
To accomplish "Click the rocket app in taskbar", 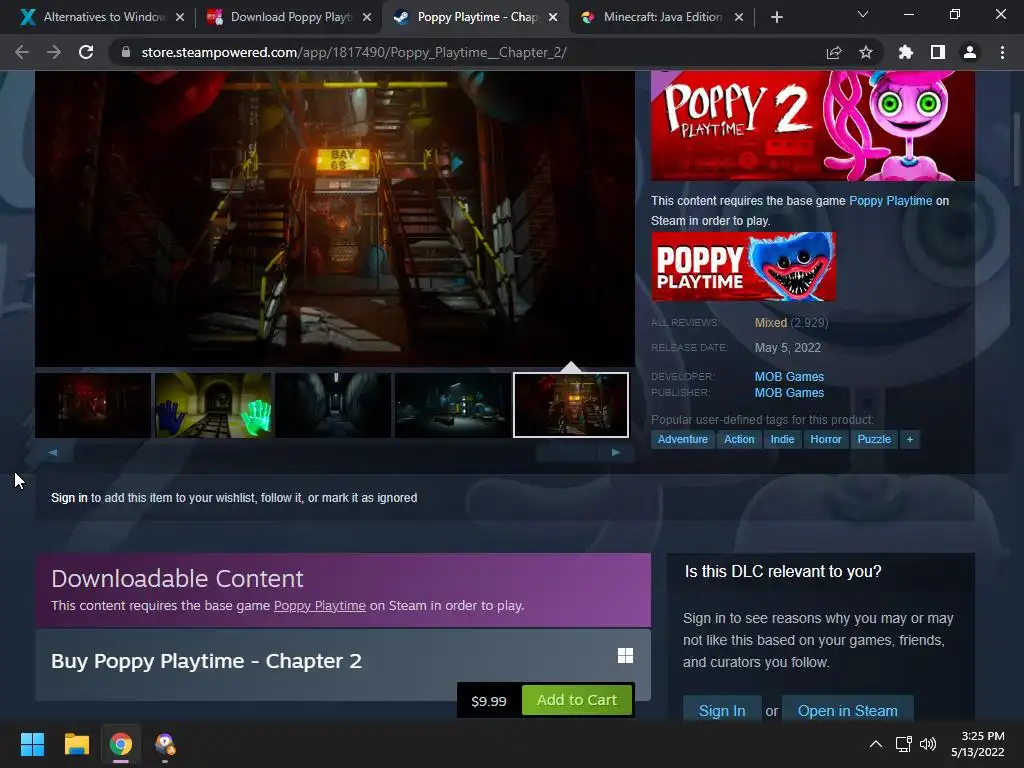I will pyautogui.click(x=165, y=744).
